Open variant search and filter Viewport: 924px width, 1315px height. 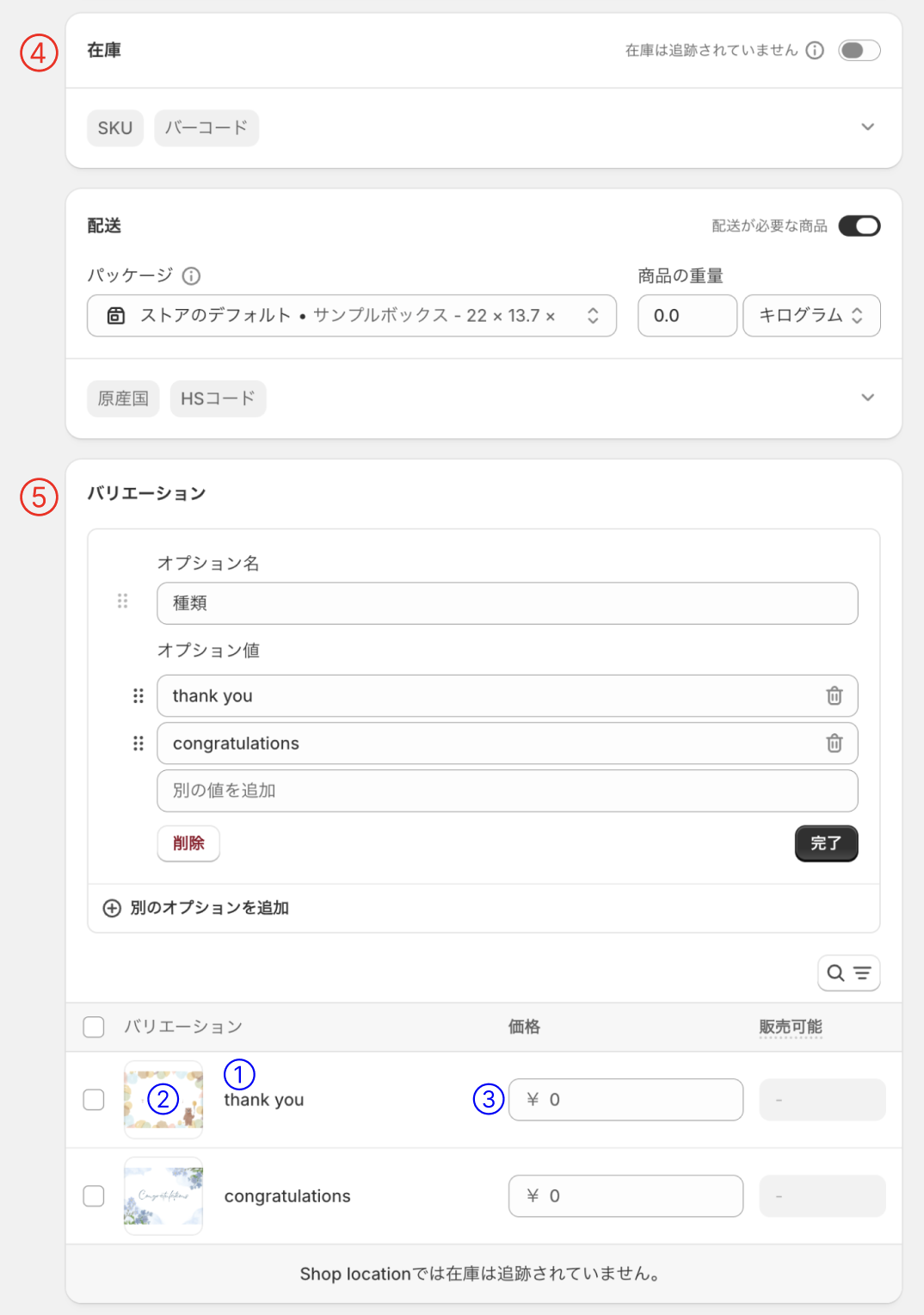(x=848, y=973)
